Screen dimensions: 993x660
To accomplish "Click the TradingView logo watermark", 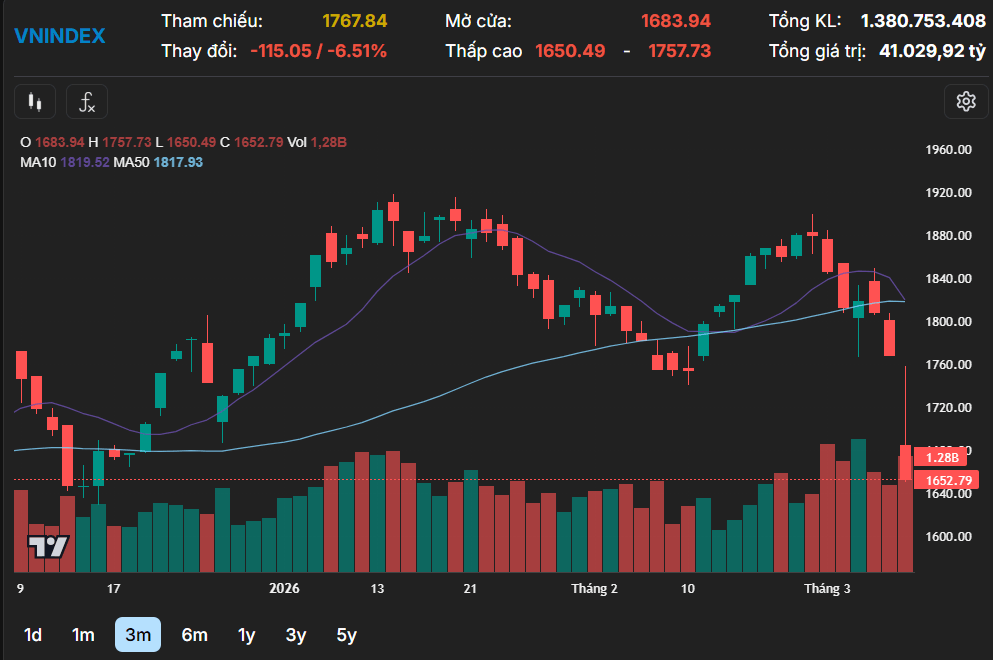I will [48, 547].
